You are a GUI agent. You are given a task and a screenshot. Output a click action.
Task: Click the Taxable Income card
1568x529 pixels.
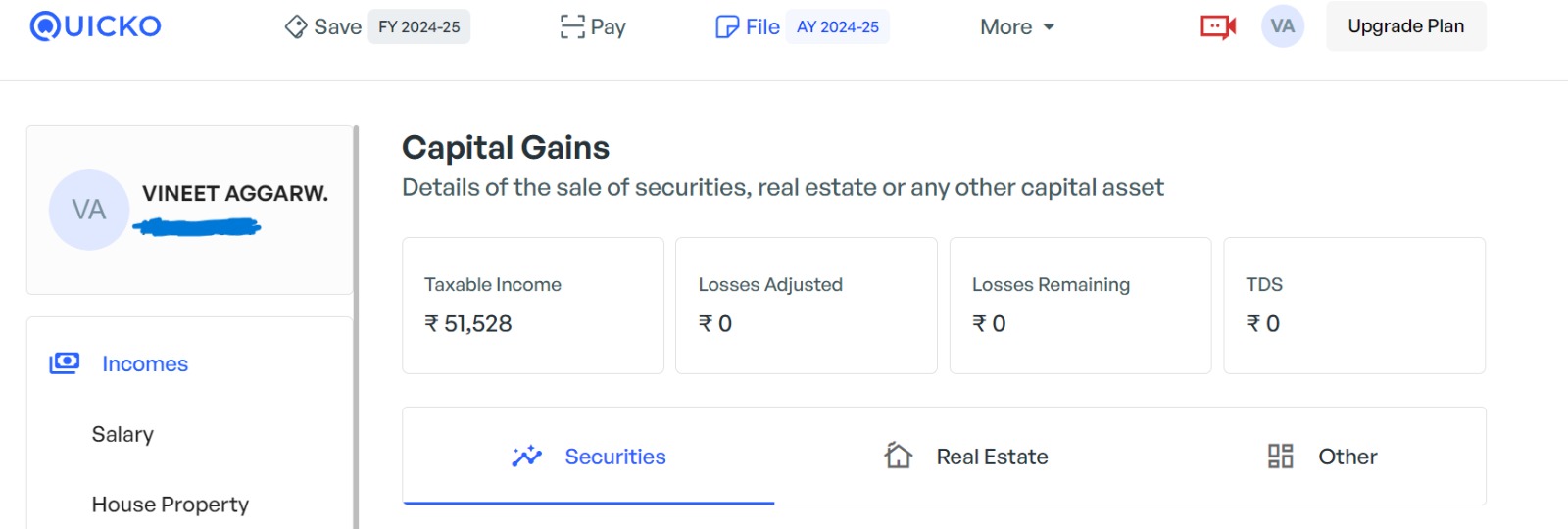click(x=533, y=305)
